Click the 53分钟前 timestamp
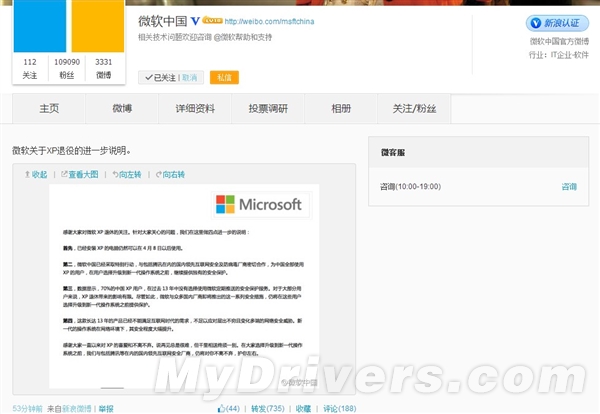 click(x=27, y=409)
